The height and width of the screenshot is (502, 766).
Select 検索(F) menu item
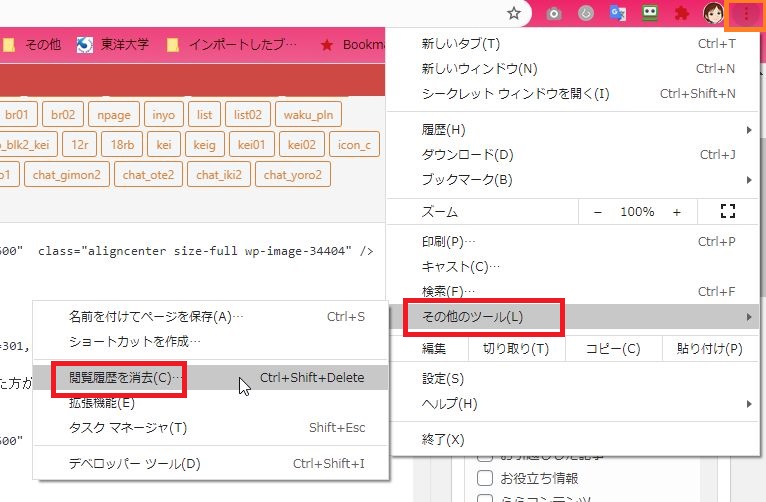(x=574, y=292)
